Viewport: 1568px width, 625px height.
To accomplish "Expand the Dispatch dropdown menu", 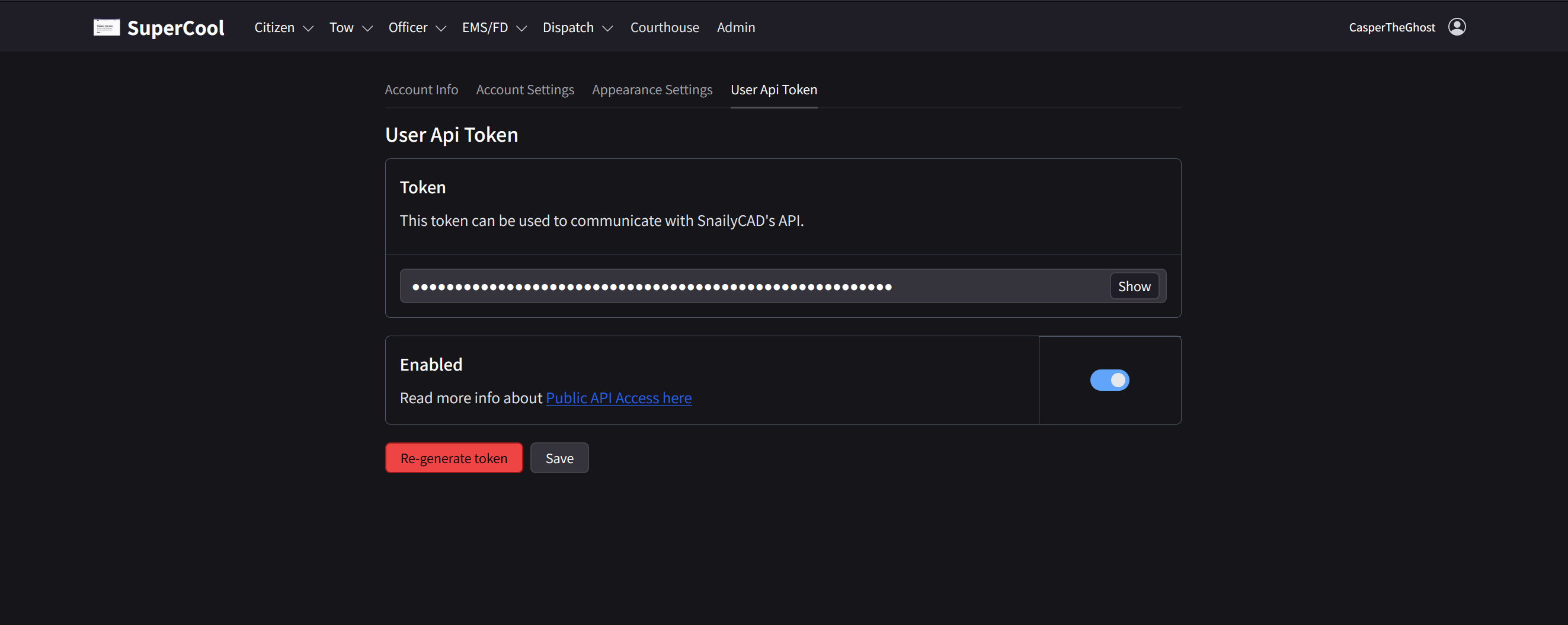I will (577, 27).
